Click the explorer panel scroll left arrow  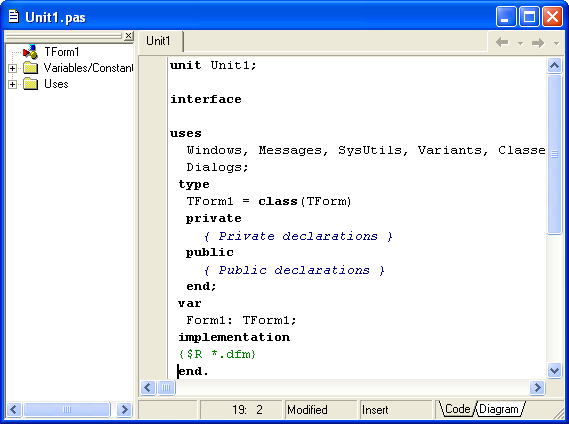tap(14, 409)
